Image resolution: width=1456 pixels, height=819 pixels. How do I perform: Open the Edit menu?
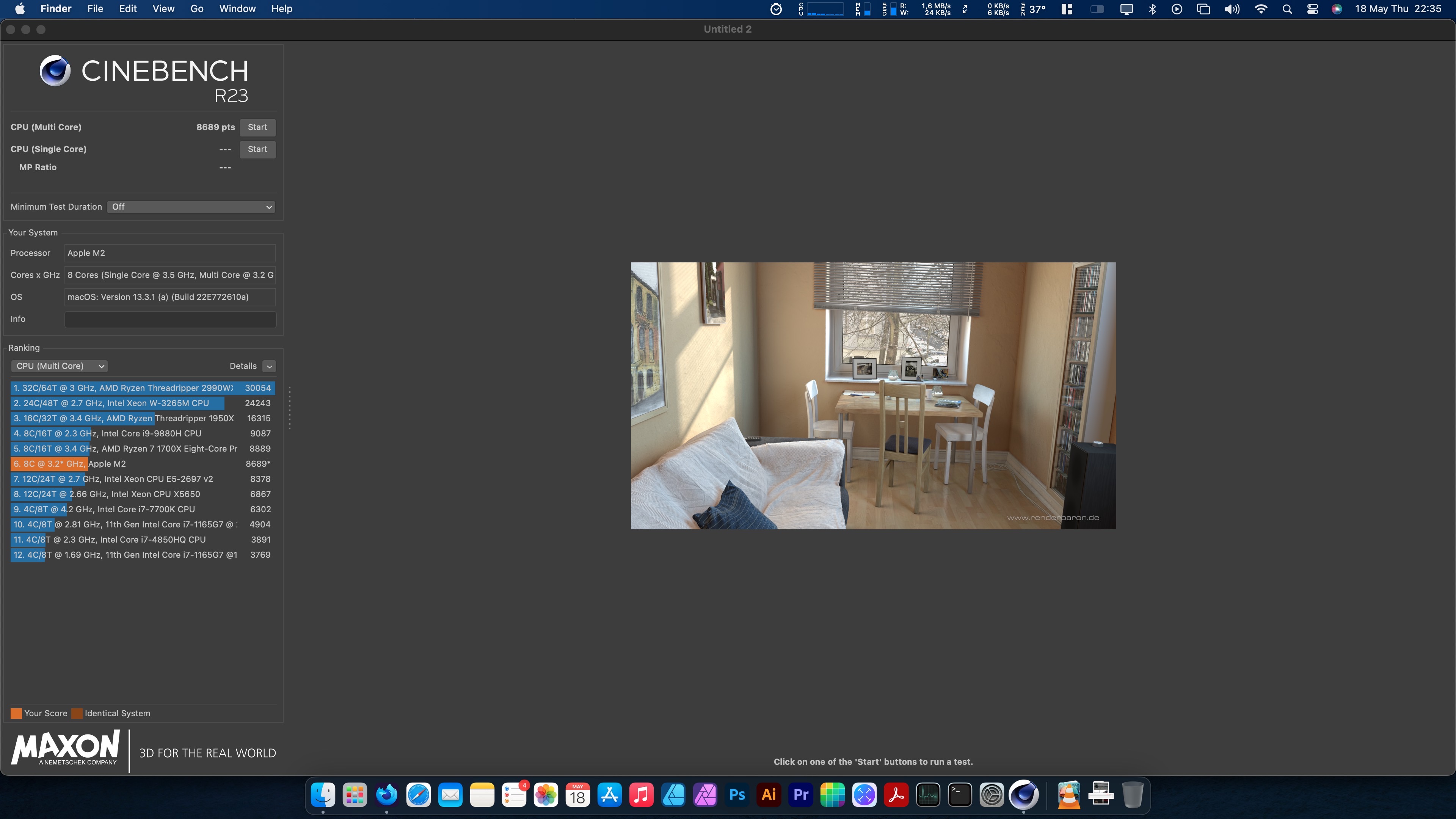coord(128,8)
